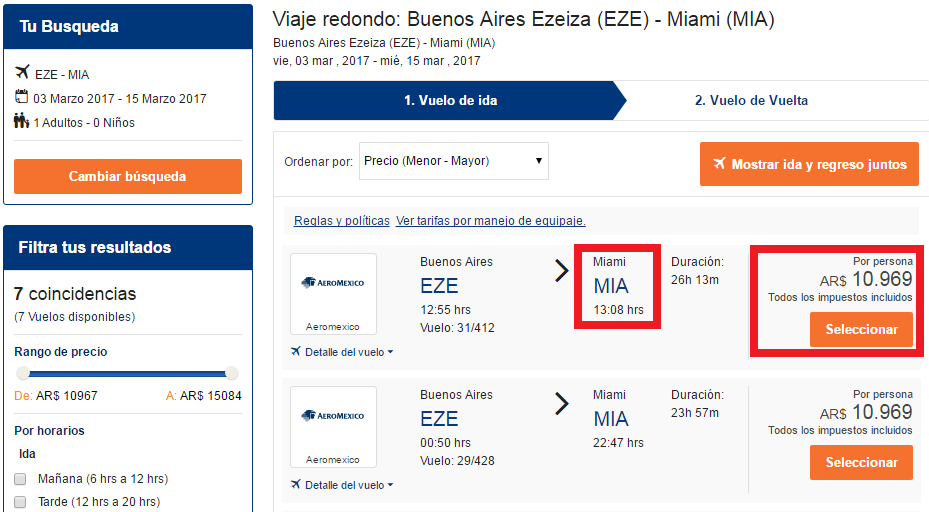
Task: Click the plane icon in first Detalle del vuelo
Action: coord(296,352)
